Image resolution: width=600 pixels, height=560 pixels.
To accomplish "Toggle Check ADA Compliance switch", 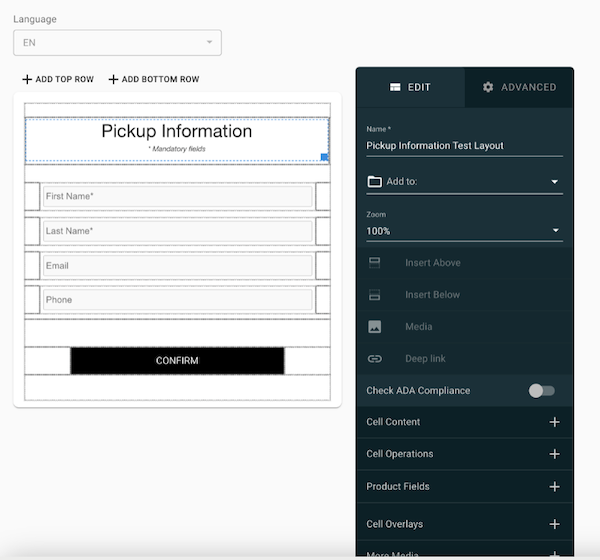I will point(541,391).
